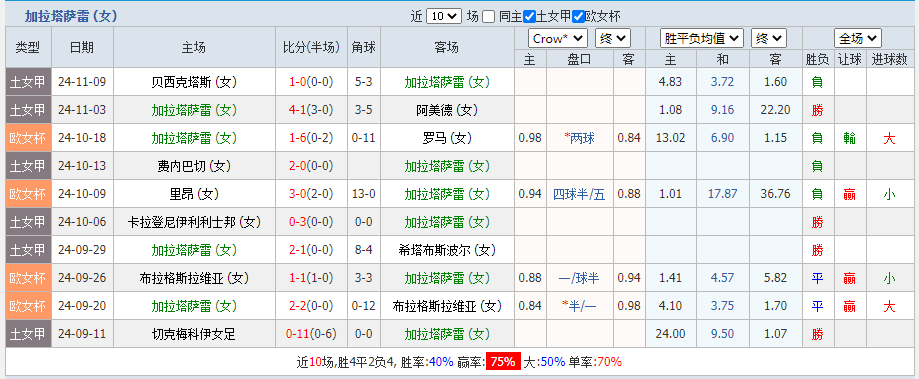
Task: Click the 客场 column header
Action: click(x=447, y=47)
